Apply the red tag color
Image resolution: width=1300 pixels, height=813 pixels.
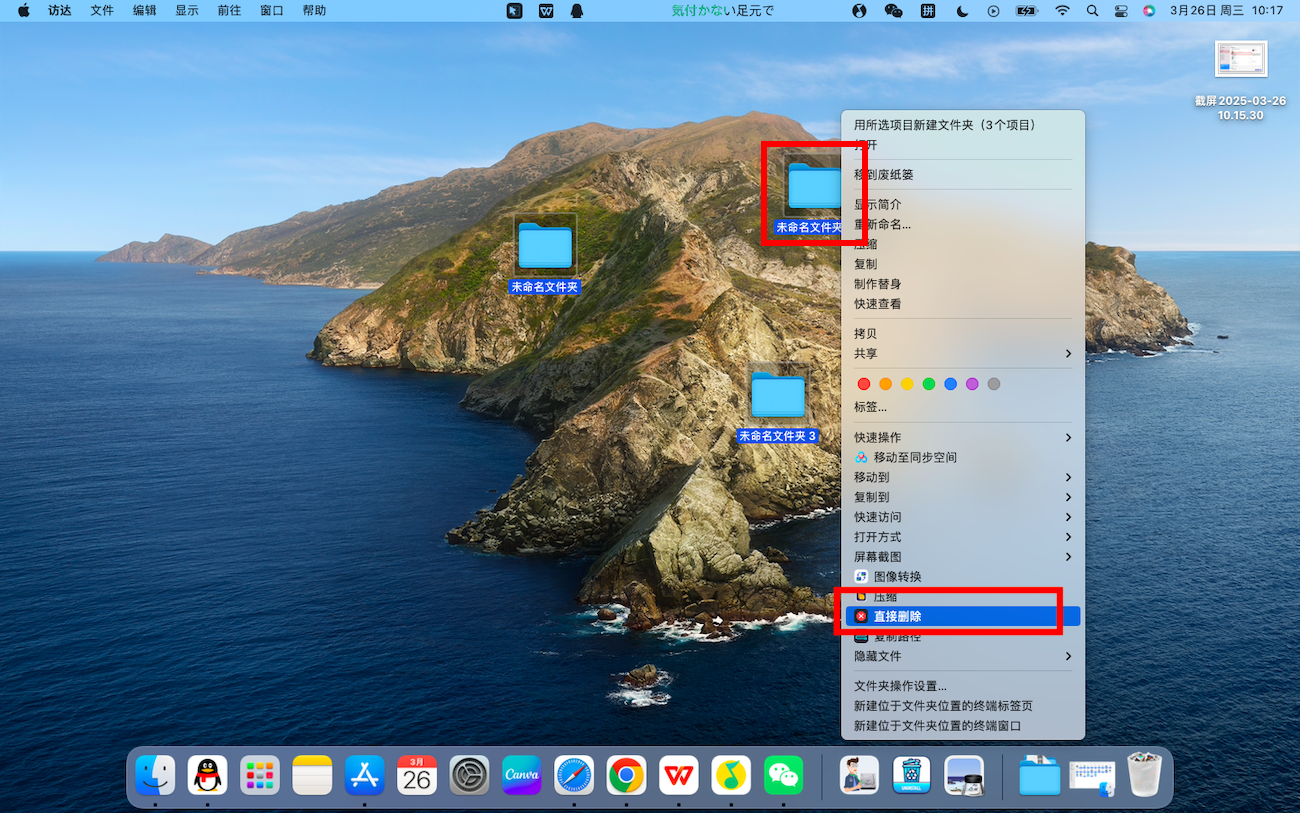tap(864, 384)
